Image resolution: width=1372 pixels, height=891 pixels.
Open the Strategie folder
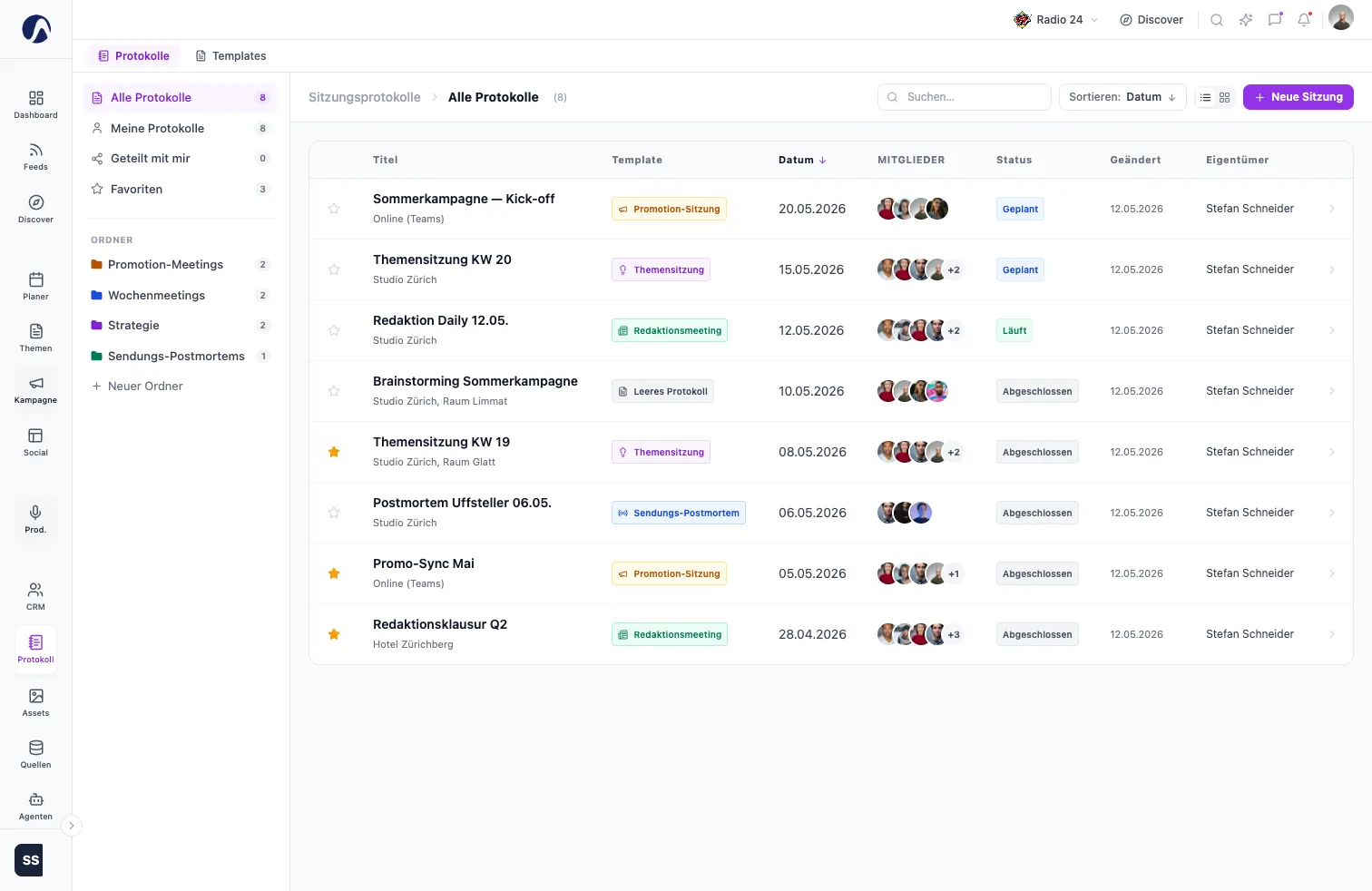click(181, 326)
